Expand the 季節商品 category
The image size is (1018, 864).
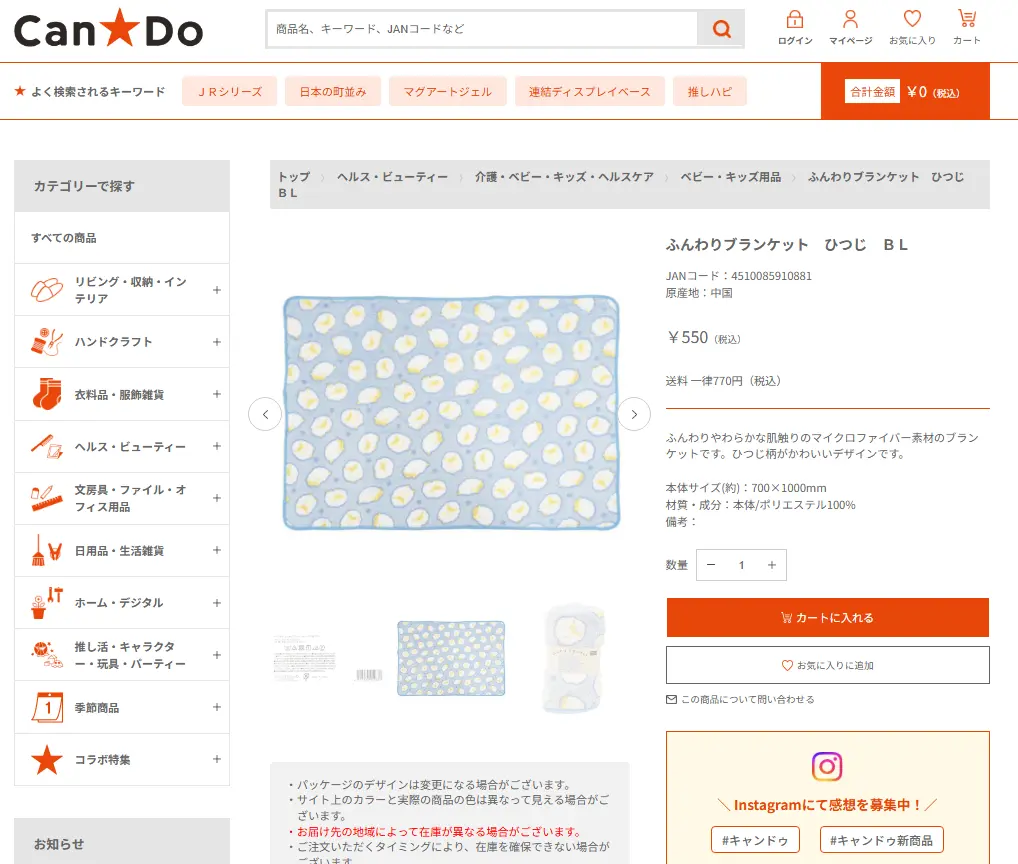[217, 707]
